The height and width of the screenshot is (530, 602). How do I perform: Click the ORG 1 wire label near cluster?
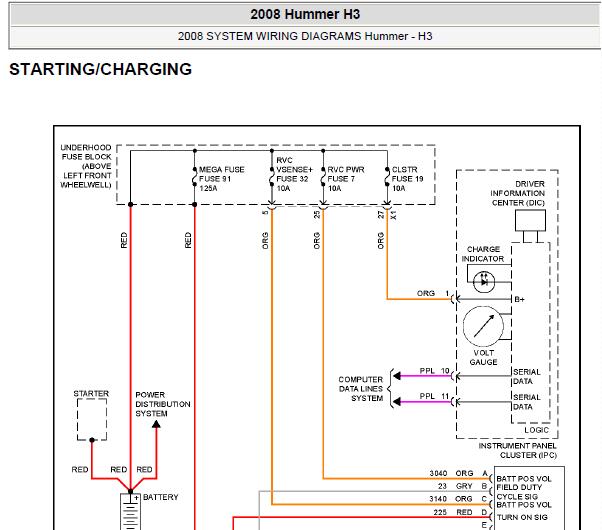point(433,293)
